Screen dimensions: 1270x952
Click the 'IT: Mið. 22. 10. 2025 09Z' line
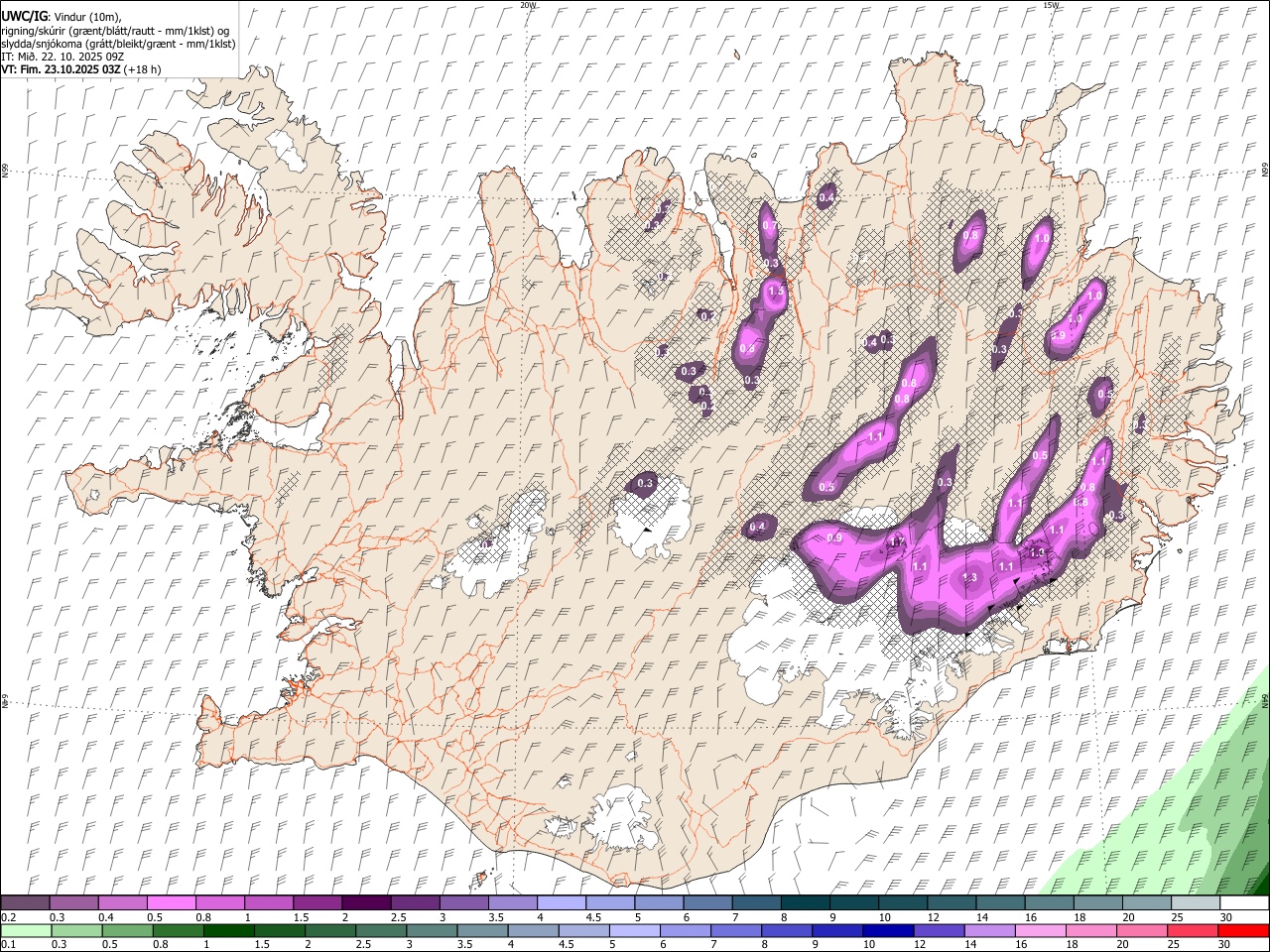[x=63, y=57]
